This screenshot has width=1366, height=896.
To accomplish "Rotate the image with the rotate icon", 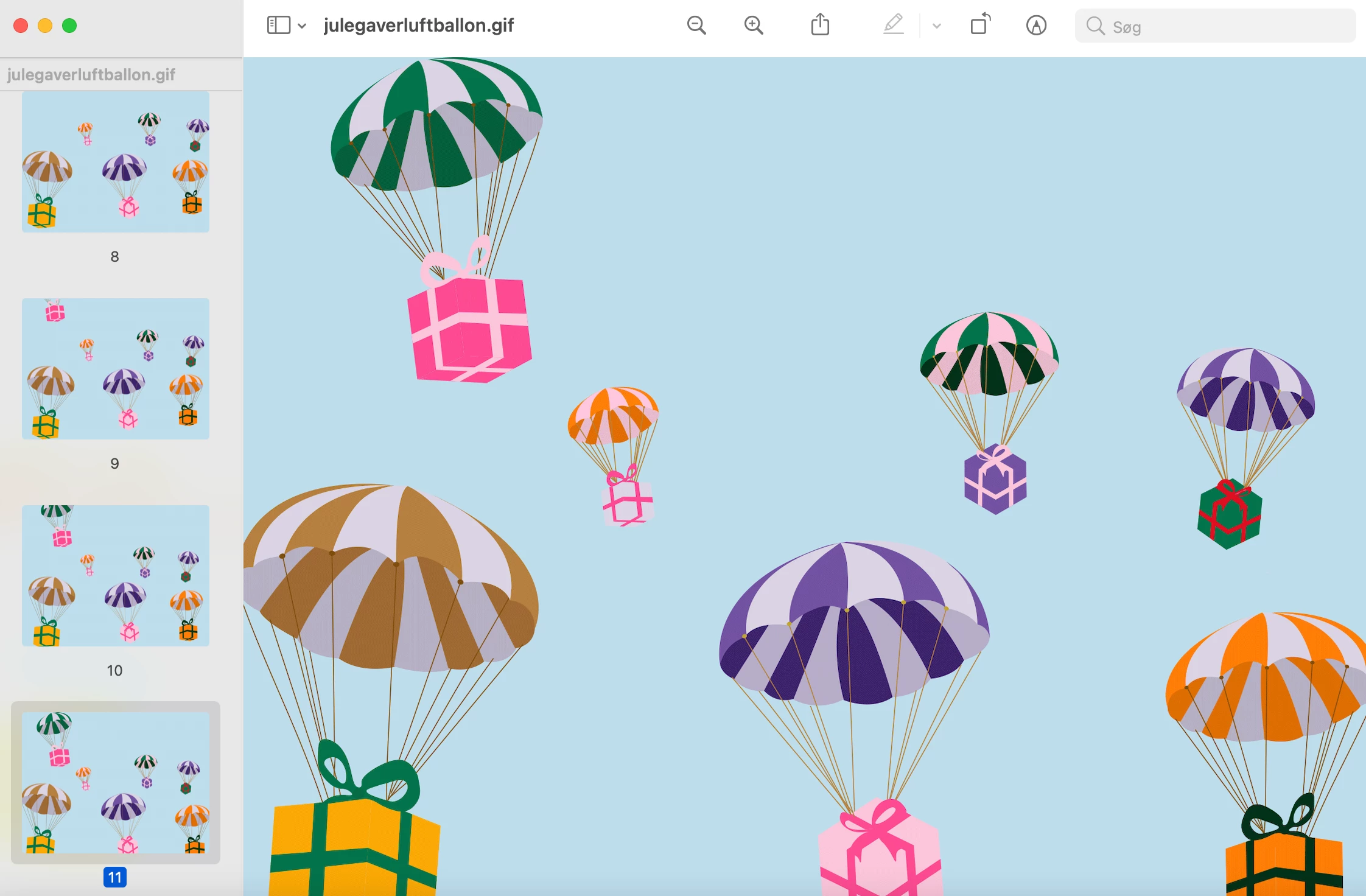I will [979, 26].
